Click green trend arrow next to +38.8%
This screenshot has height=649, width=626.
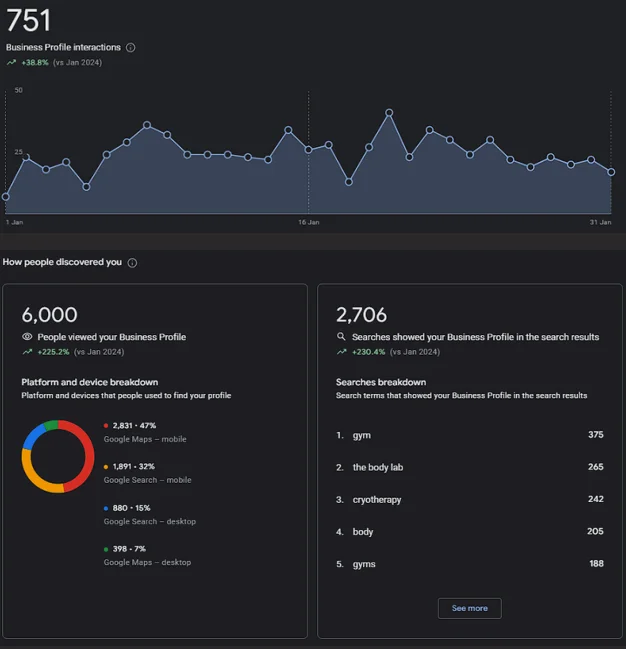pos(11,62)
